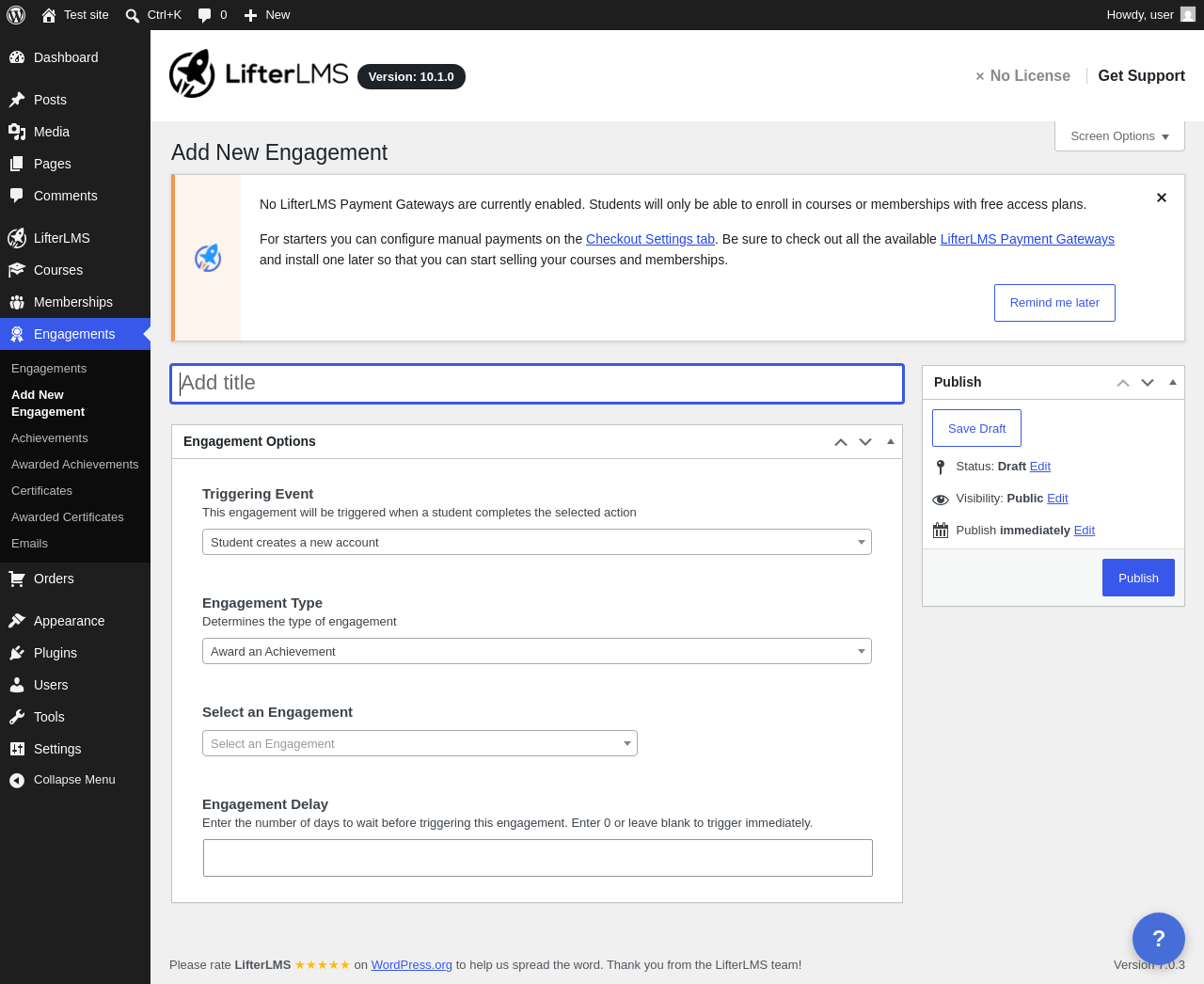Open user avatar in admin bar
Viewport: 1204px width, 984px height.
pyautogui.click(x=1188, y=15)
